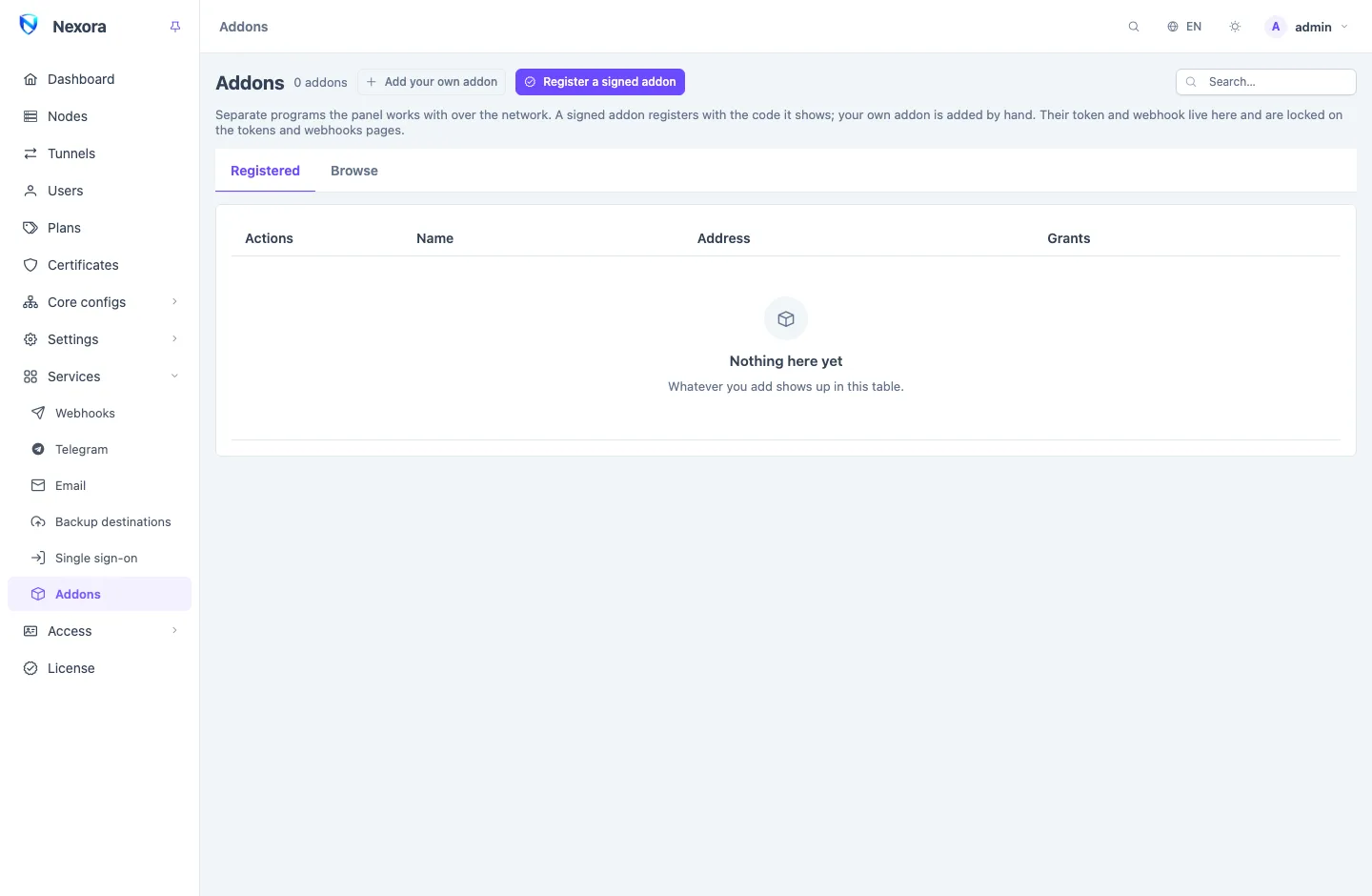The image size is (1372, 896).
Task: Click the Name column header
Action: click(x=434, y=238)
